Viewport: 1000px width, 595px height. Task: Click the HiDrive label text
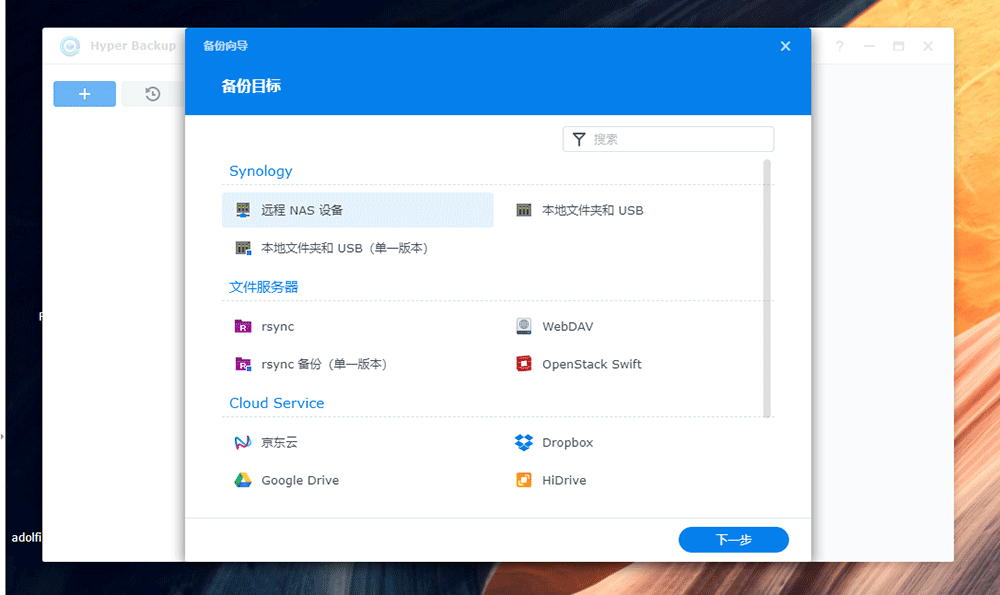564,480
